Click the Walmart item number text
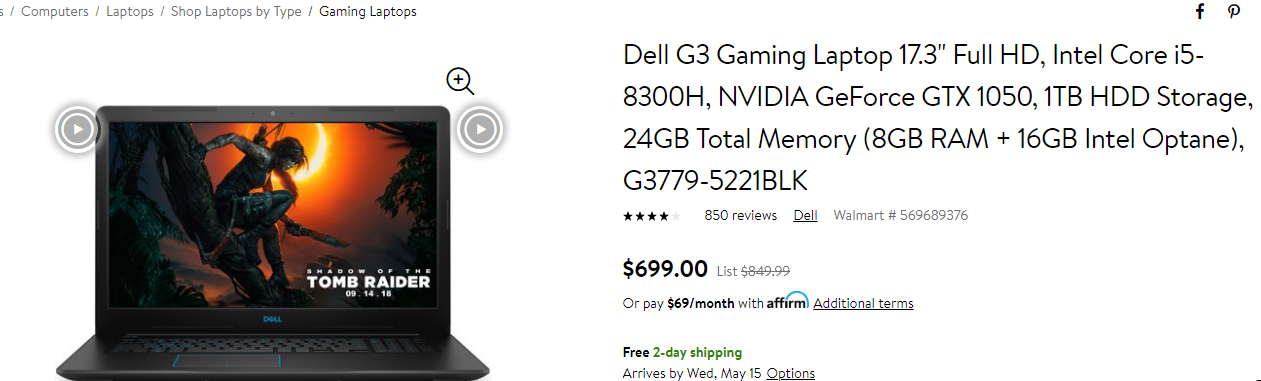The width and height of the screenshot is (1261, 381). [x=900, y=215]
